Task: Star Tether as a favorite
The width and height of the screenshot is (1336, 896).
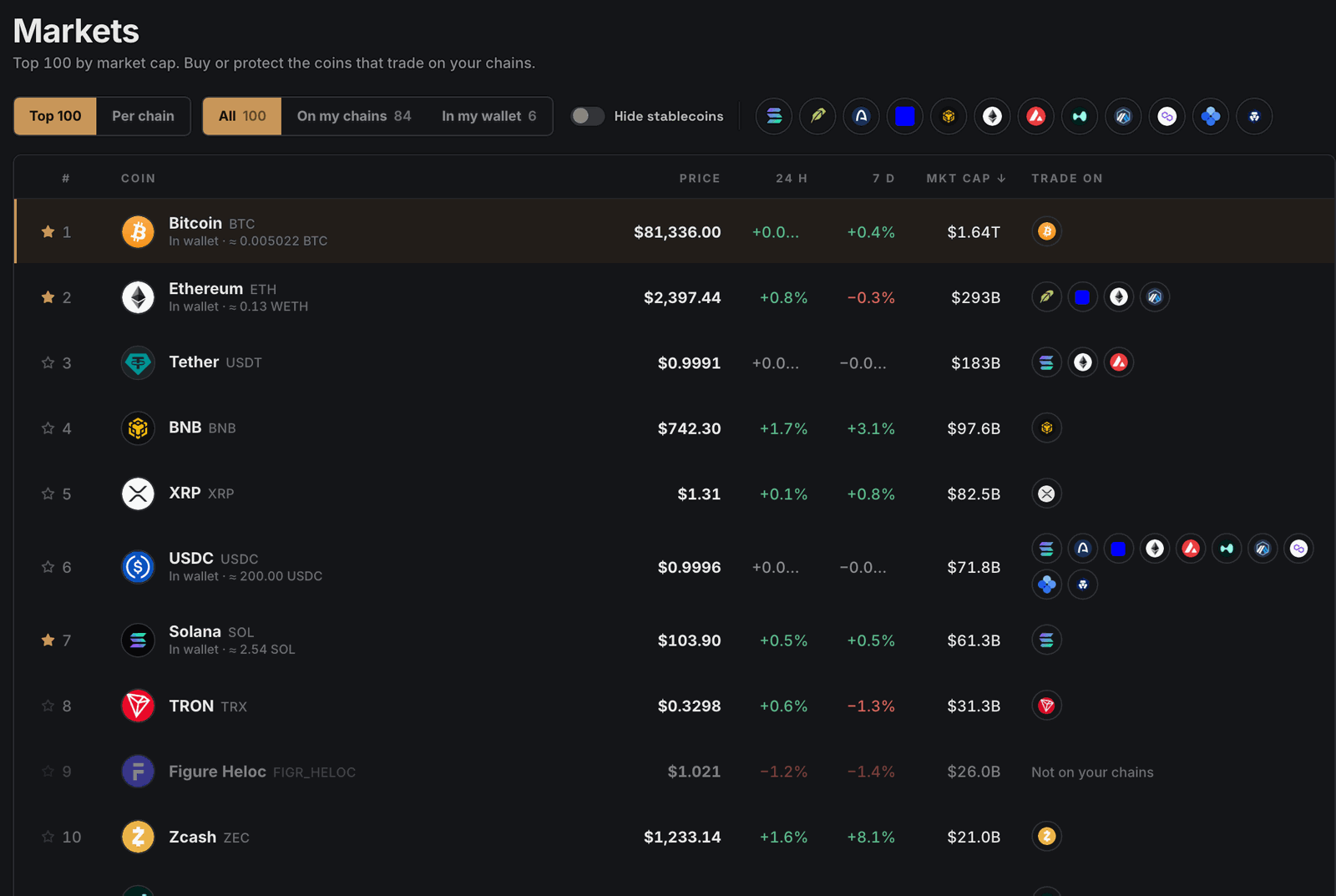Action: (48, 362)
